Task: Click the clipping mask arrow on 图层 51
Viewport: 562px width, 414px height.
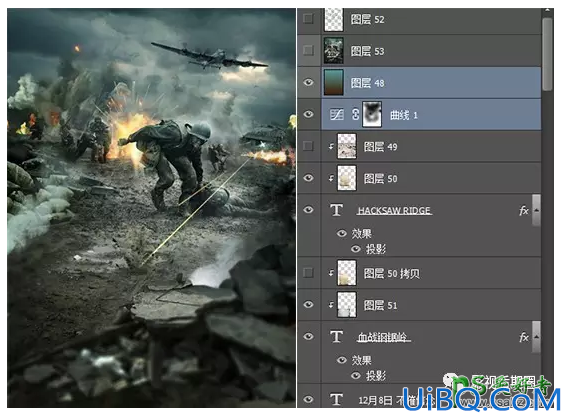Action: click(332, 305)
